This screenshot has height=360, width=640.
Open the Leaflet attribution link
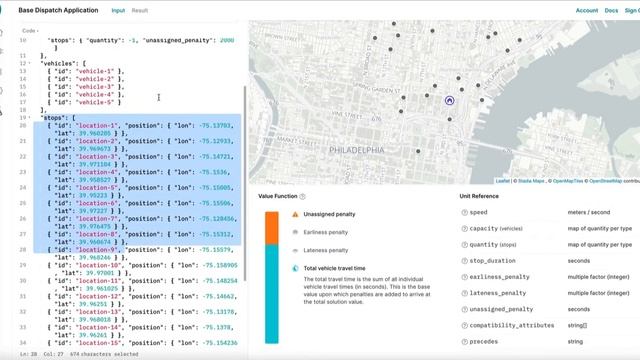click(x=502, y=181)
